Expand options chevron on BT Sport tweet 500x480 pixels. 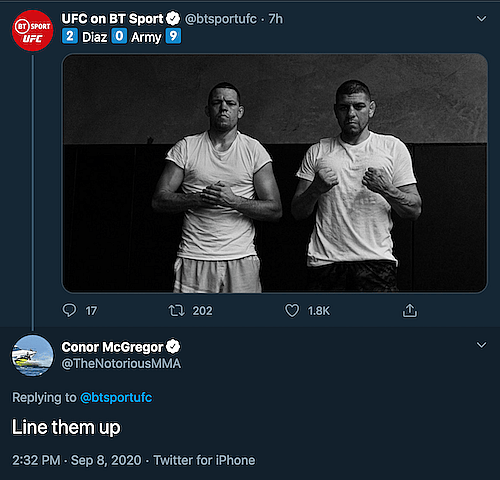481,19
